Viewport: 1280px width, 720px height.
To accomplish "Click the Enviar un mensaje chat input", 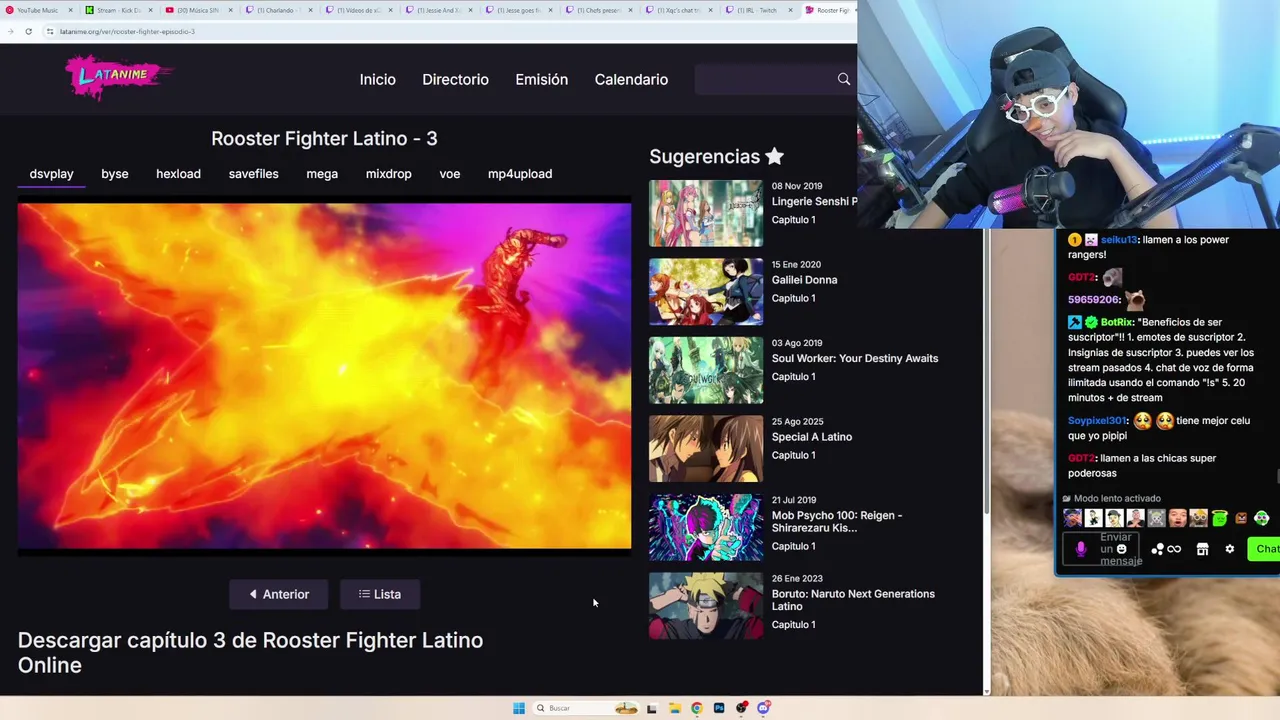I will 1100,549.
